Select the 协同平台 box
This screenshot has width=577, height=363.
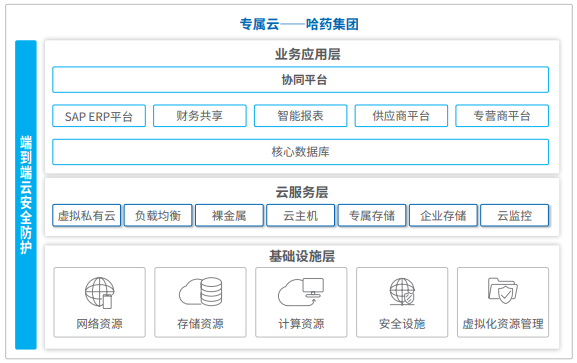click(x=300, y=80)
